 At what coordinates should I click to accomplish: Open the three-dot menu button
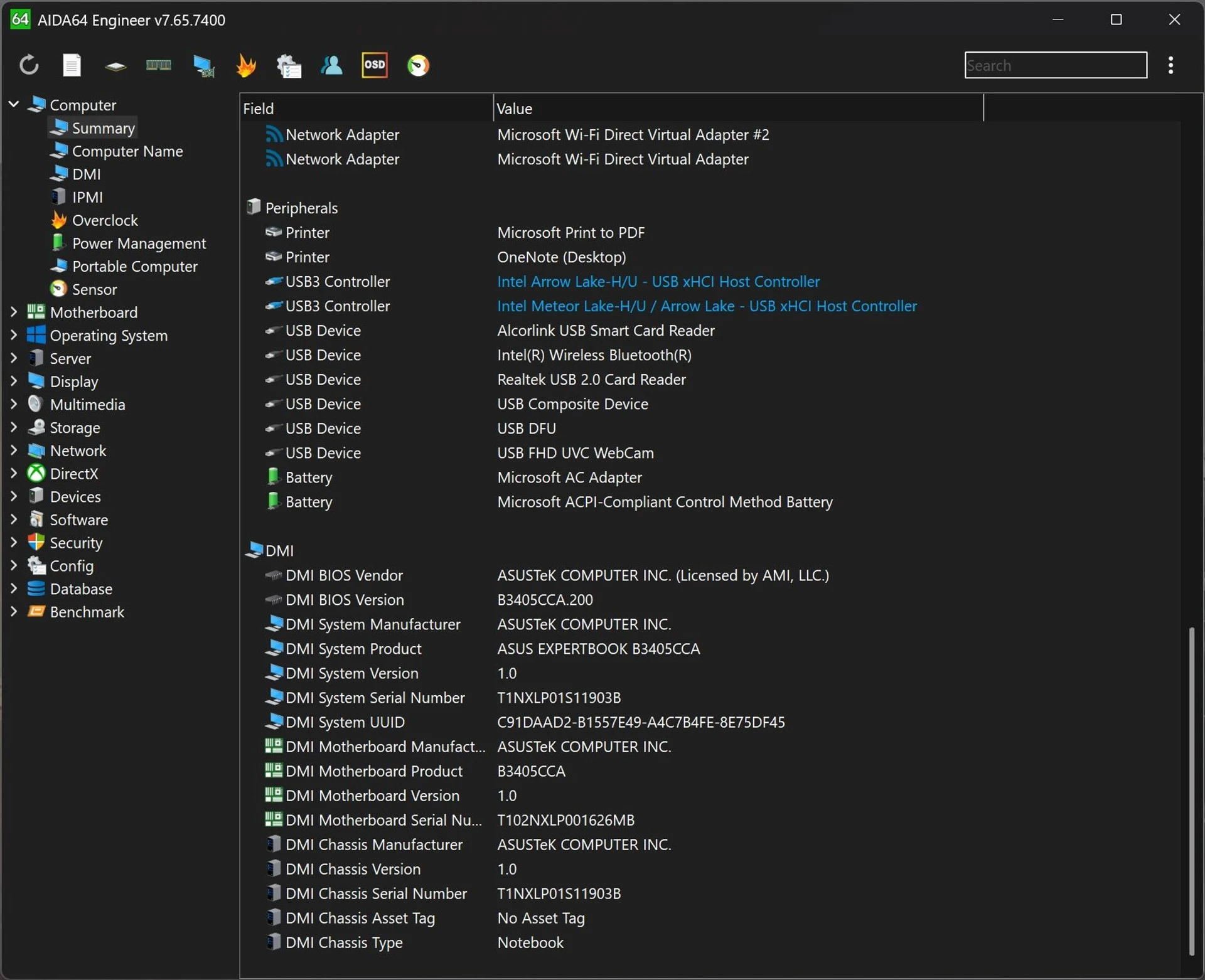coord(1170,65)
